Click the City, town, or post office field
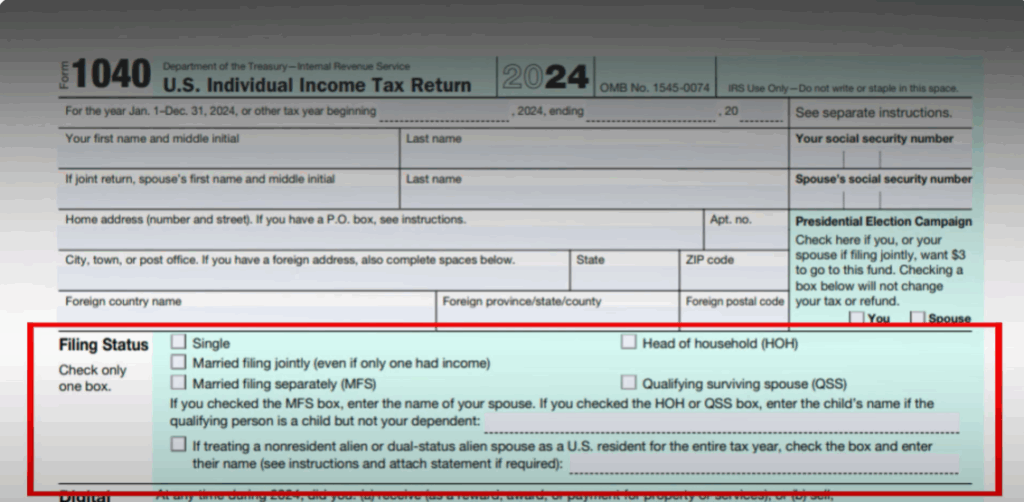1024x502 pixels. coord(312,276)
